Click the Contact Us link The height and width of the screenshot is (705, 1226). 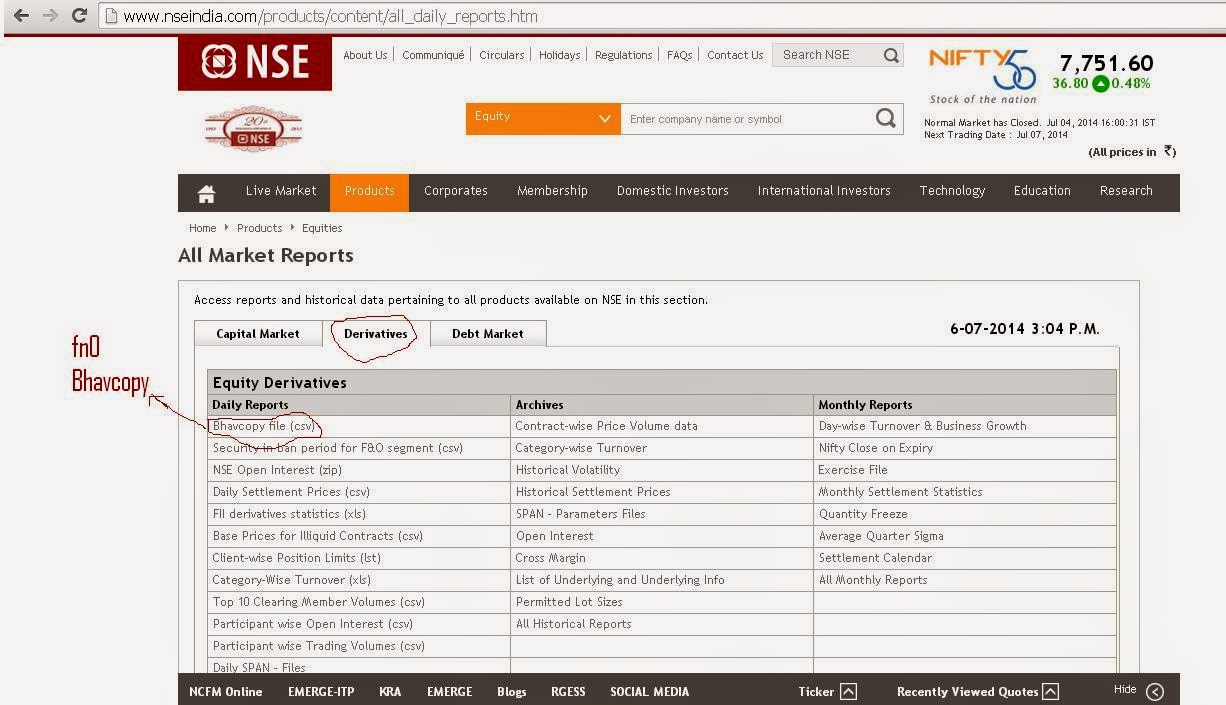735,55
